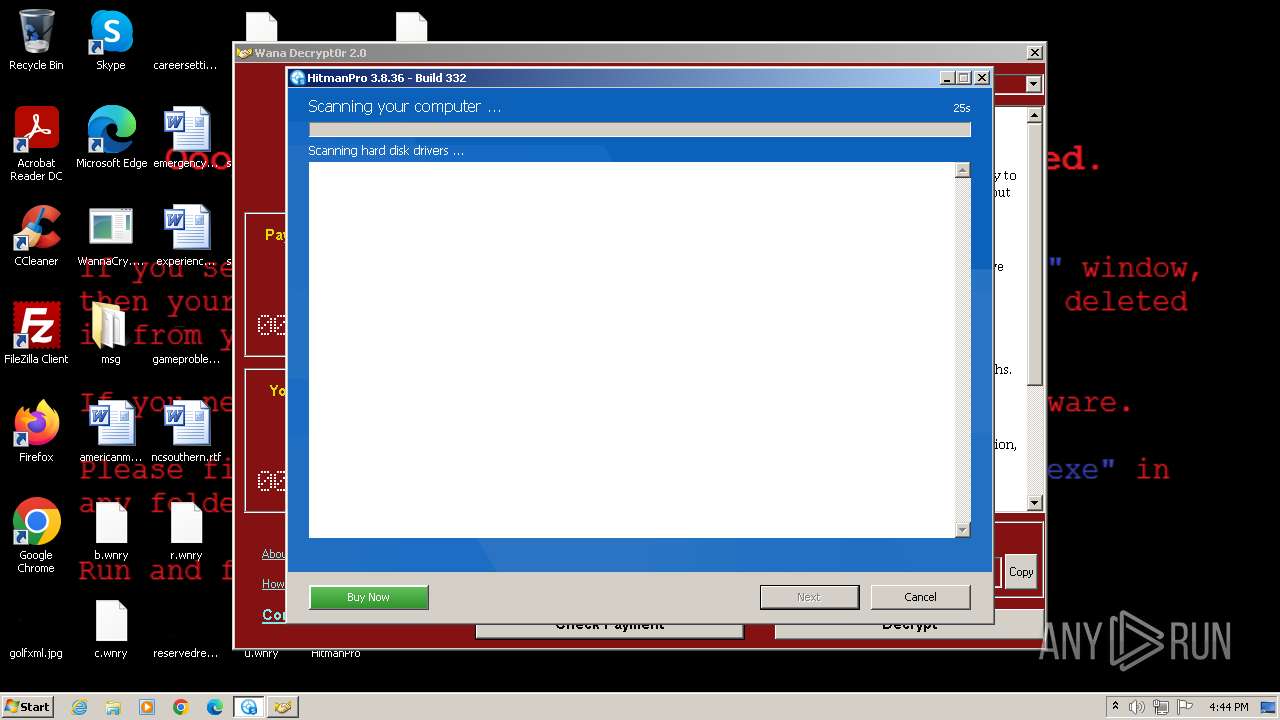Switch to HitmanPro taskbar button
Image resolution: width=1280 pixels, height=720 pixels.
point(249,707)
